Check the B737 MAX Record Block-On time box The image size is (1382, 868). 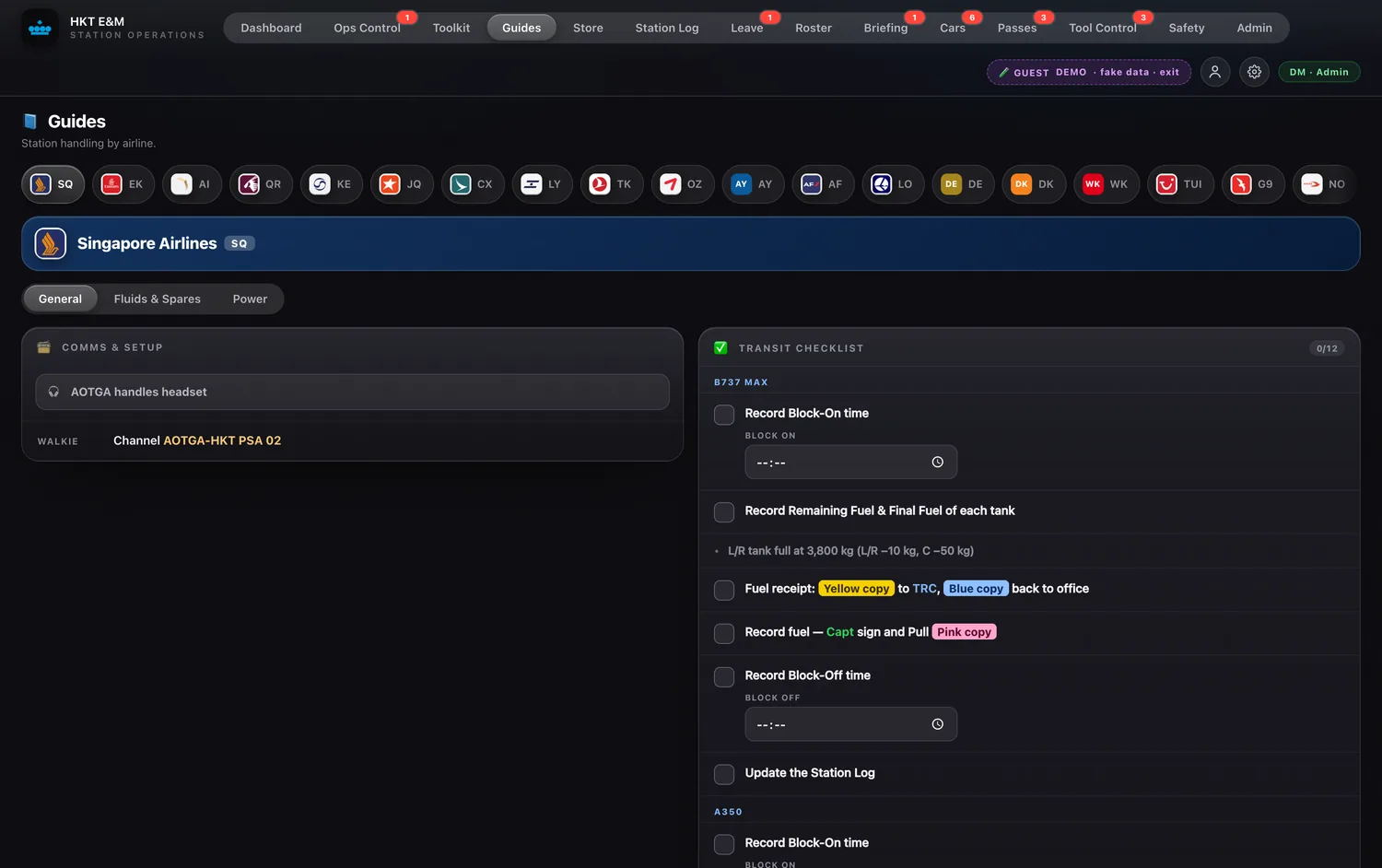pyautogui.click(x=724, y=415)
